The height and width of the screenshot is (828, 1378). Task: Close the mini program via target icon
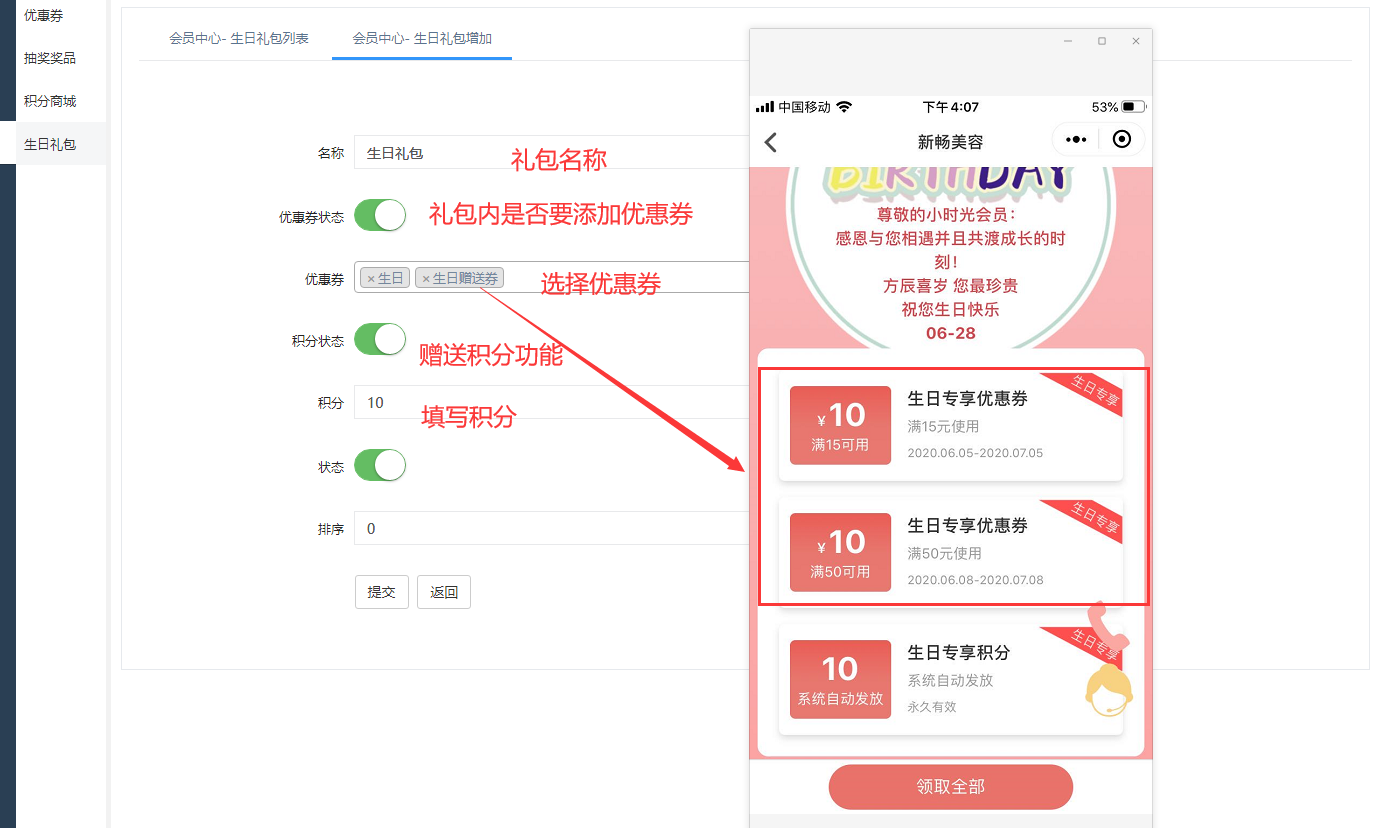click(x=1122, y=140)
